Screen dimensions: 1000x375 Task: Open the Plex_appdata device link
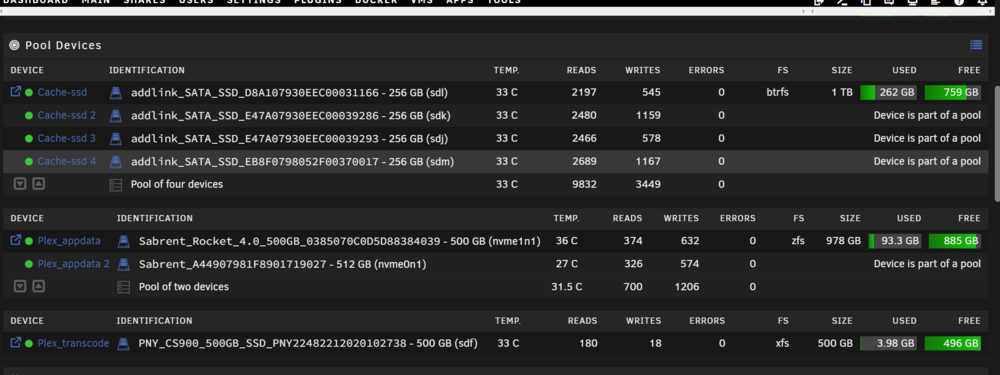69,241
